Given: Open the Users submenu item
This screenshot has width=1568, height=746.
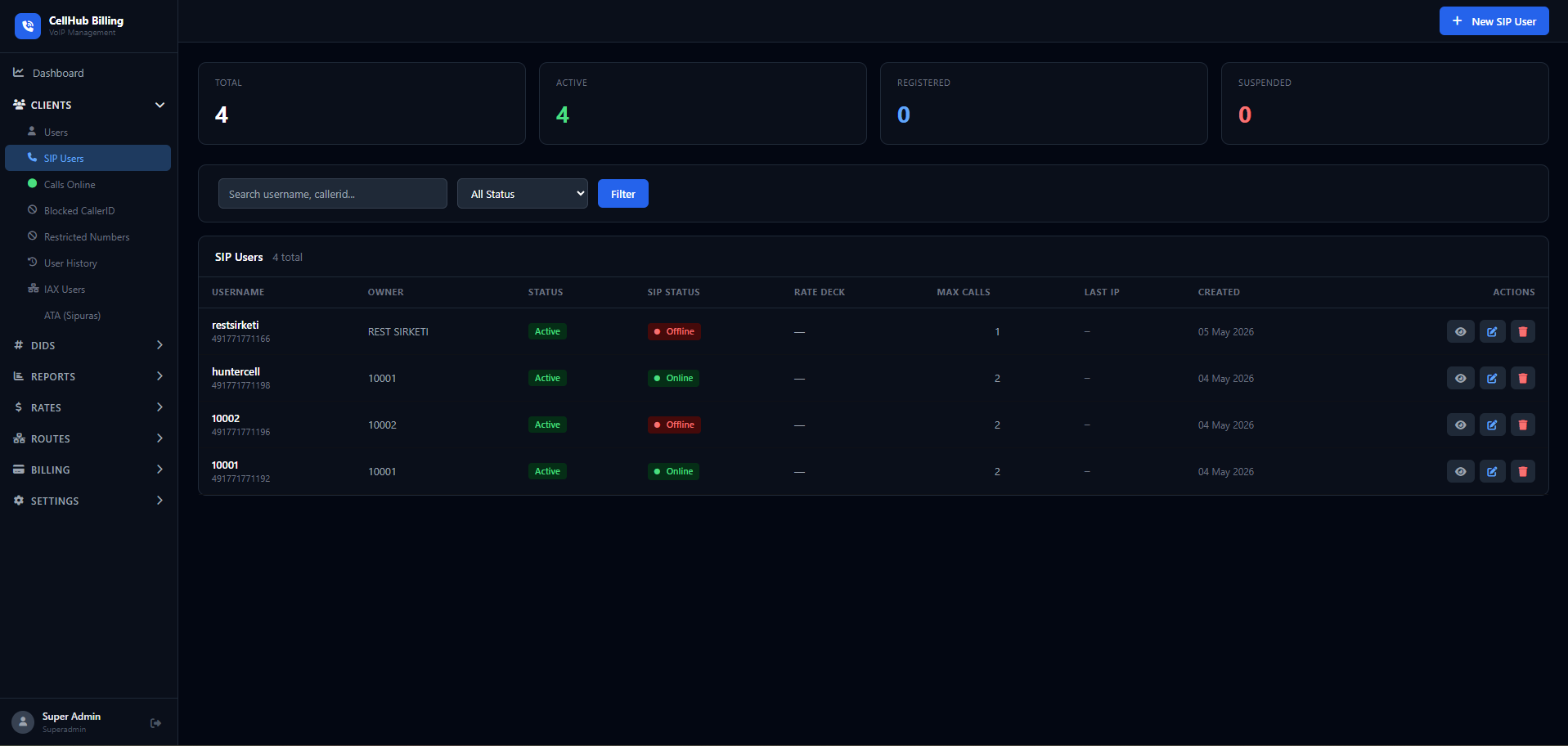Looking at the screenshot, I should tap(88, 132).
